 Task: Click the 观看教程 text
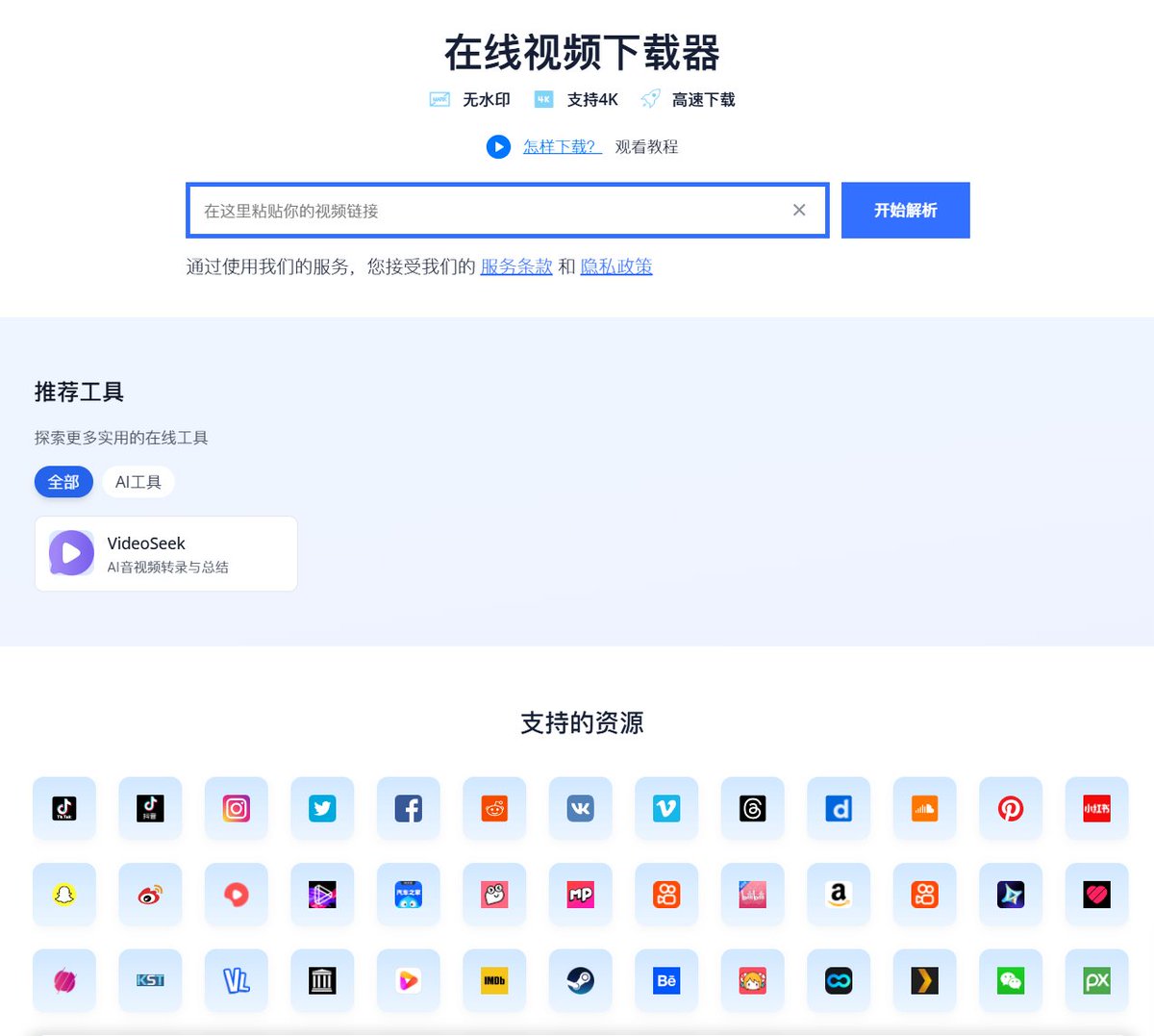point(647,146)
